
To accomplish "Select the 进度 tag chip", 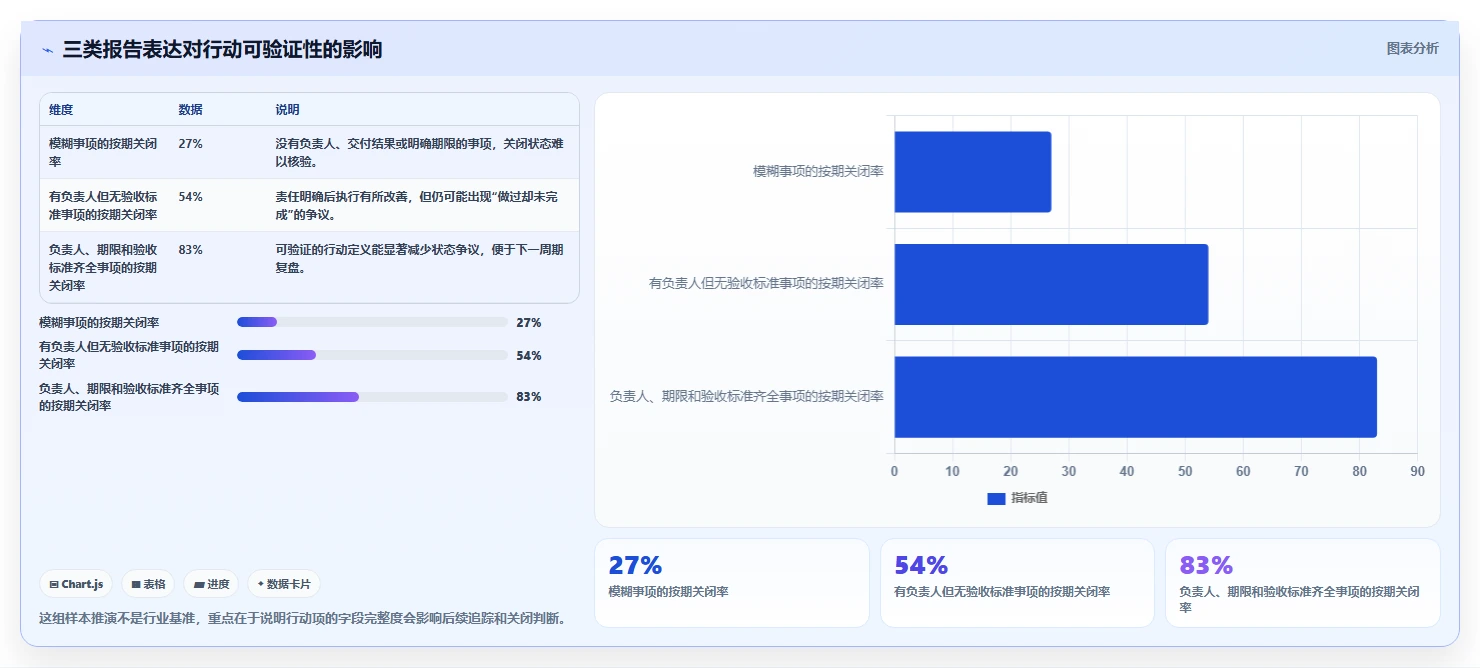I will click(211, 584).
